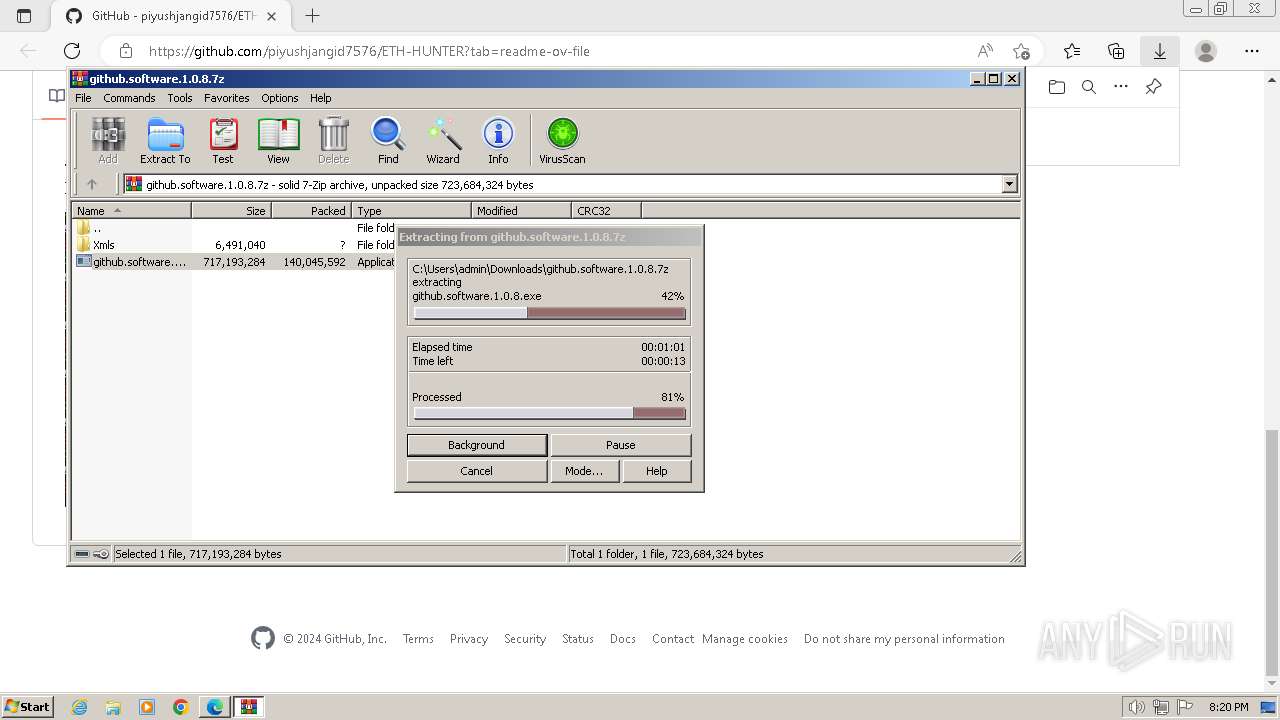Click the Processed total progress bar
Viewport: 1280px width, 720px height.
pyautogui.click(x=549, y=413)
